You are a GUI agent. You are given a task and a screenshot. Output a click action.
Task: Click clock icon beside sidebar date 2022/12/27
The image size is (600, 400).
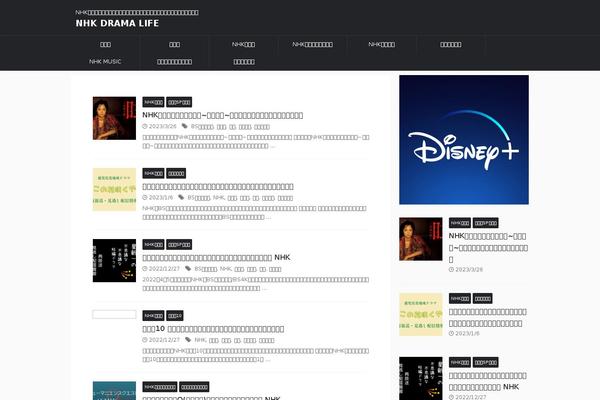click(x=451, y=397)
